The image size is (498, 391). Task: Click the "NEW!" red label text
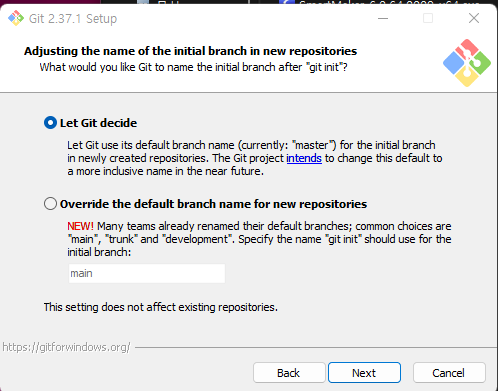(80, 226)
